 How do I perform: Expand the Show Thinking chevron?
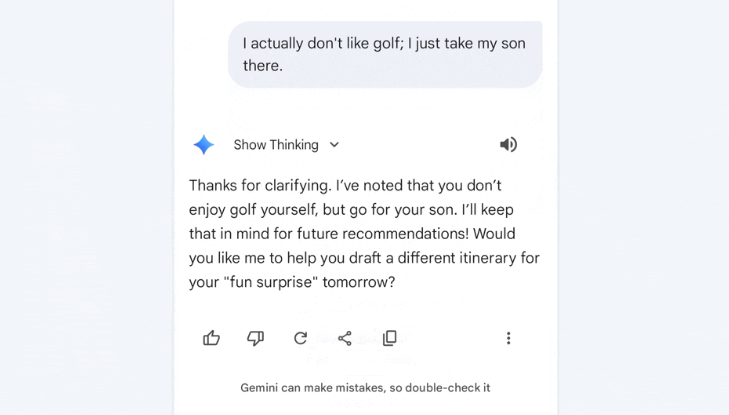(x=334, y=145)
